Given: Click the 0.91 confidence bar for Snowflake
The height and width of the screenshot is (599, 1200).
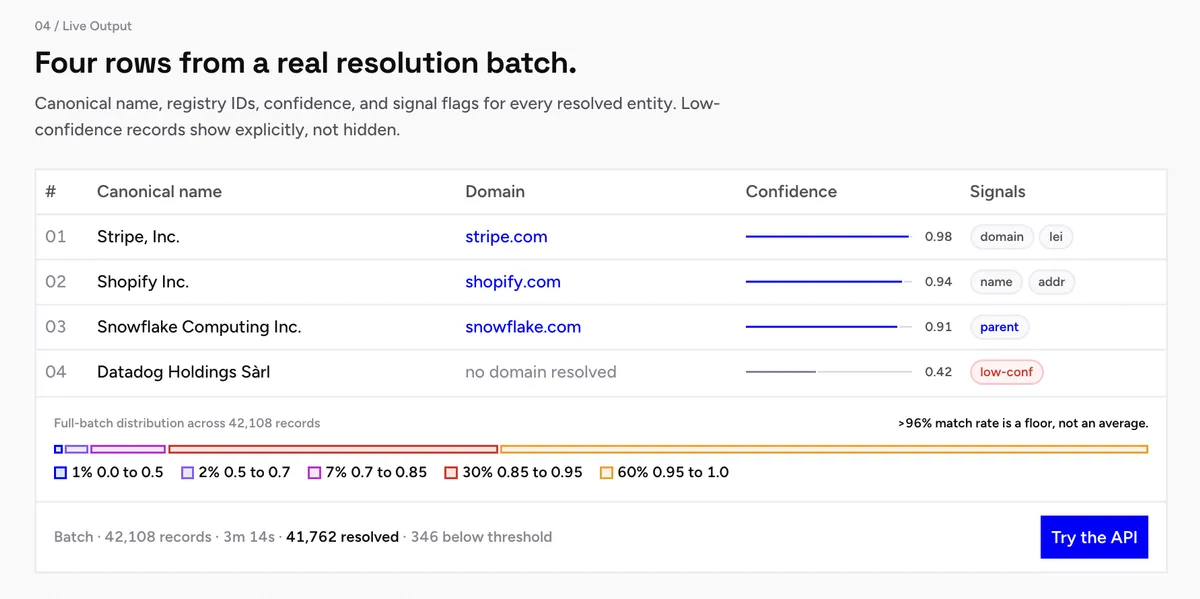Looking at the screenshot, I should click(x=829, y=327).
